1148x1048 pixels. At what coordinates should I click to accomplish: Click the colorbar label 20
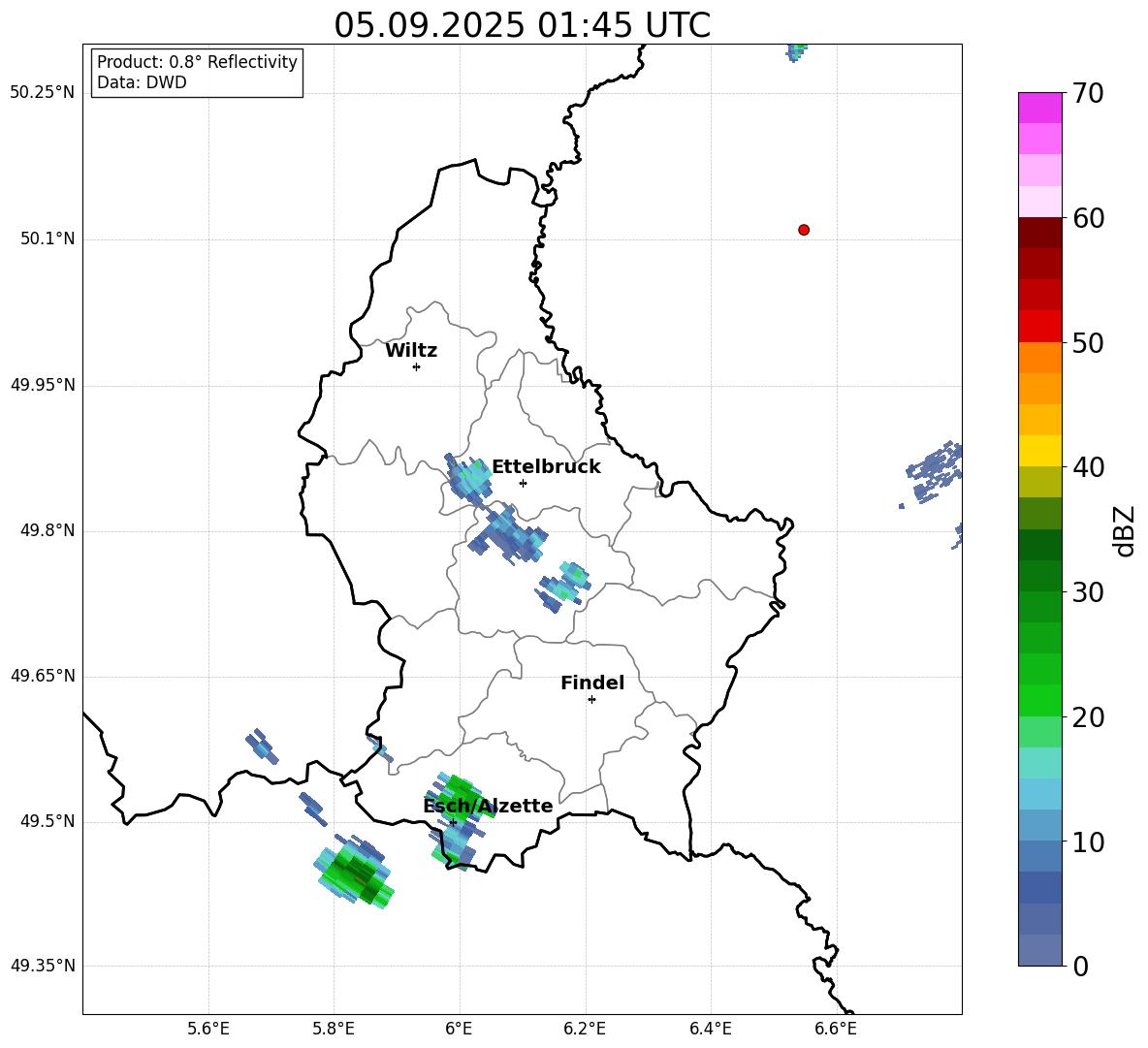[x=1089, y=717]
